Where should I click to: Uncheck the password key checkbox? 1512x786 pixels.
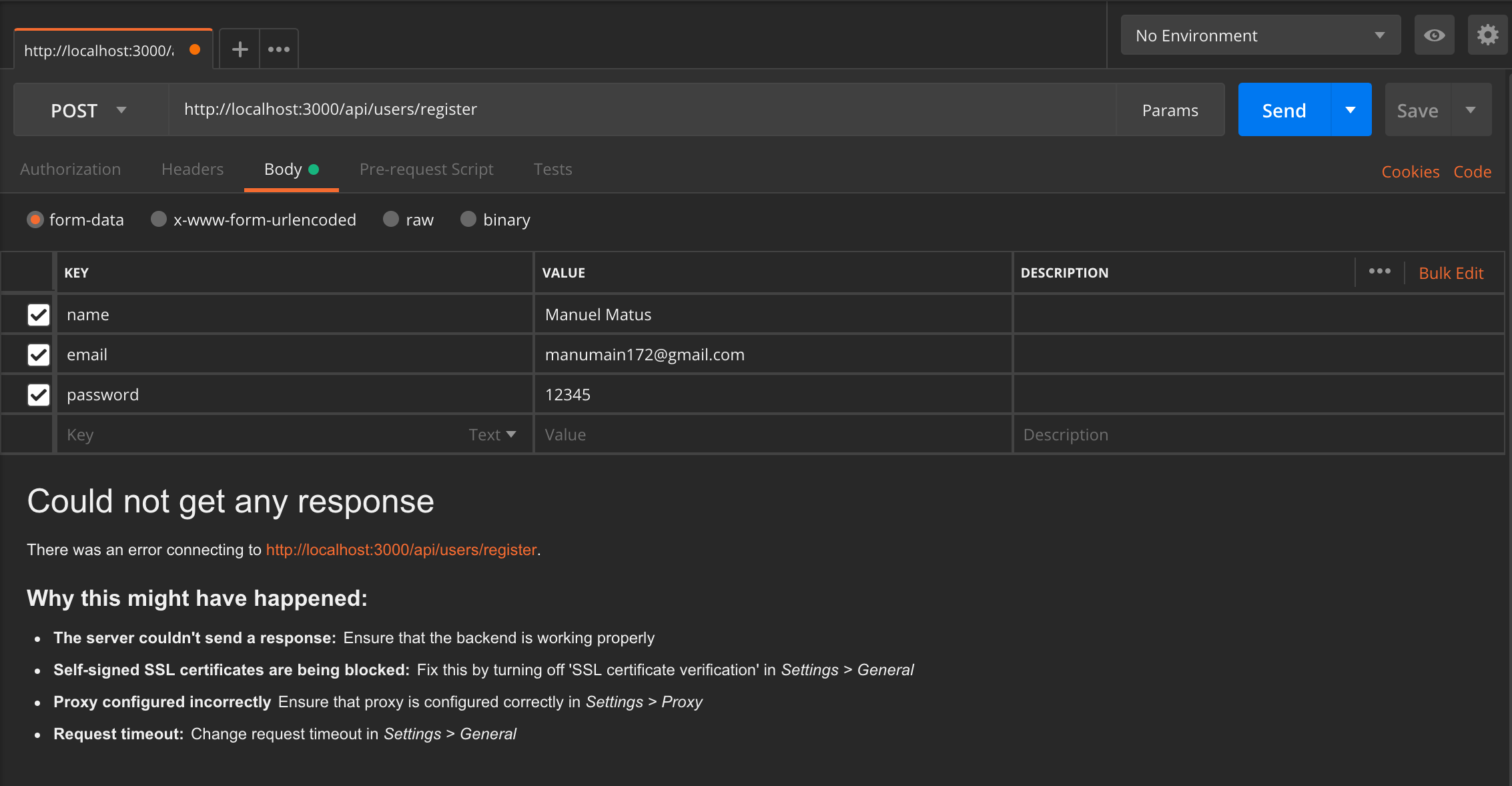click(39, 395)
